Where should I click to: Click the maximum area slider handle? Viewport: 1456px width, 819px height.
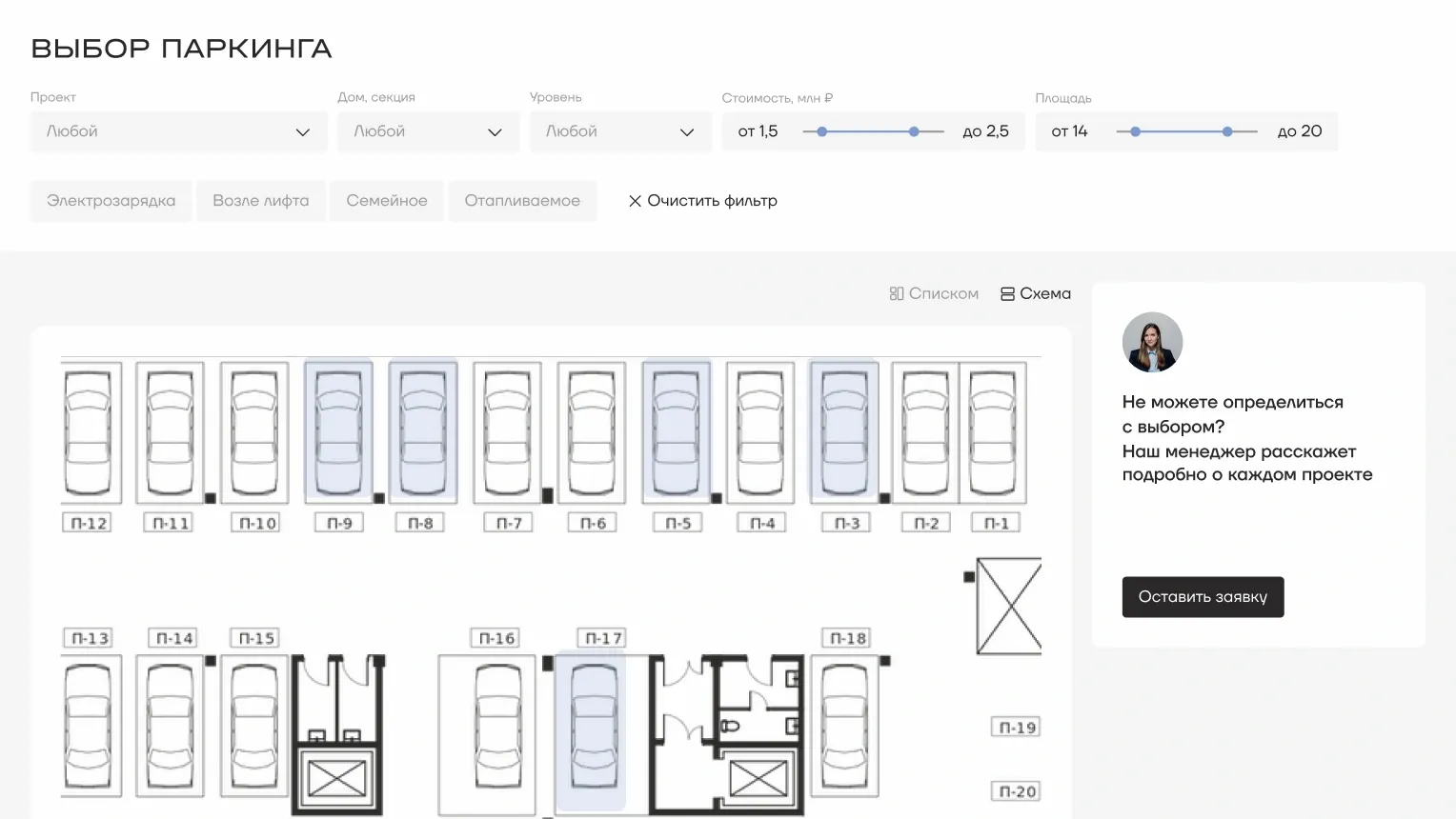click(x=1227, y=131)
